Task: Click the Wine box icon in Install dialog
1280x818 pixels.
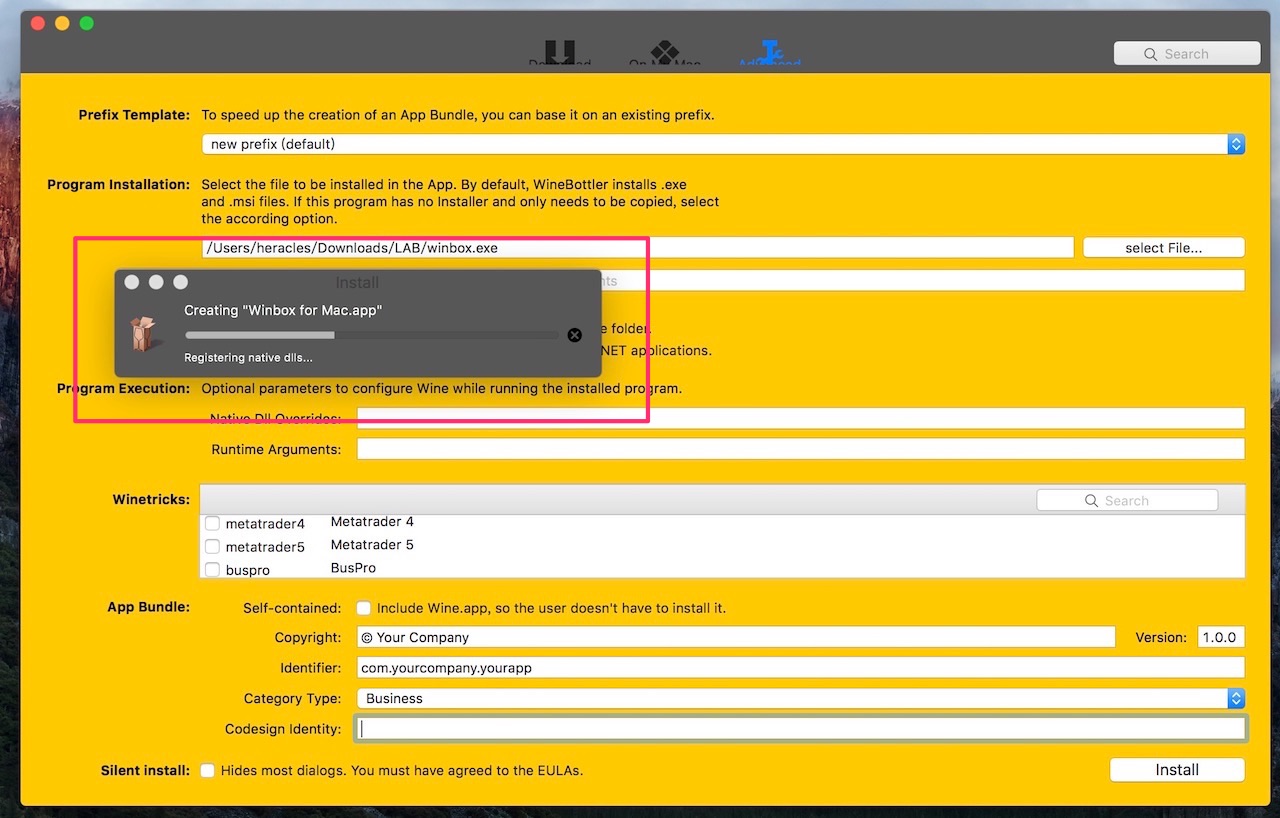Action: (145, 333)
